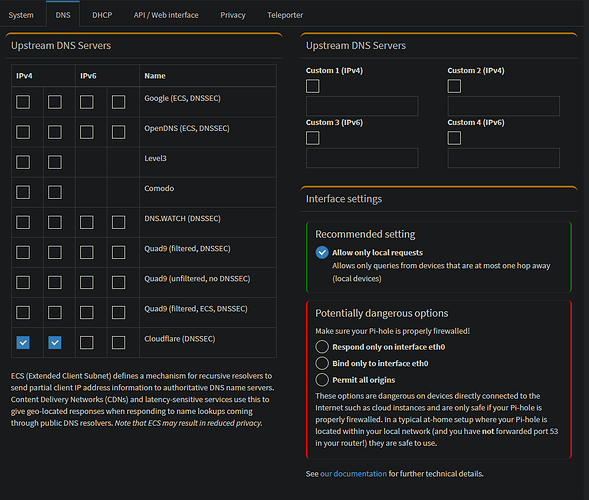Go to the Privacy tab
Image resolution: width=589 pixels, height=500 pixels.
[x=233, y=15]
